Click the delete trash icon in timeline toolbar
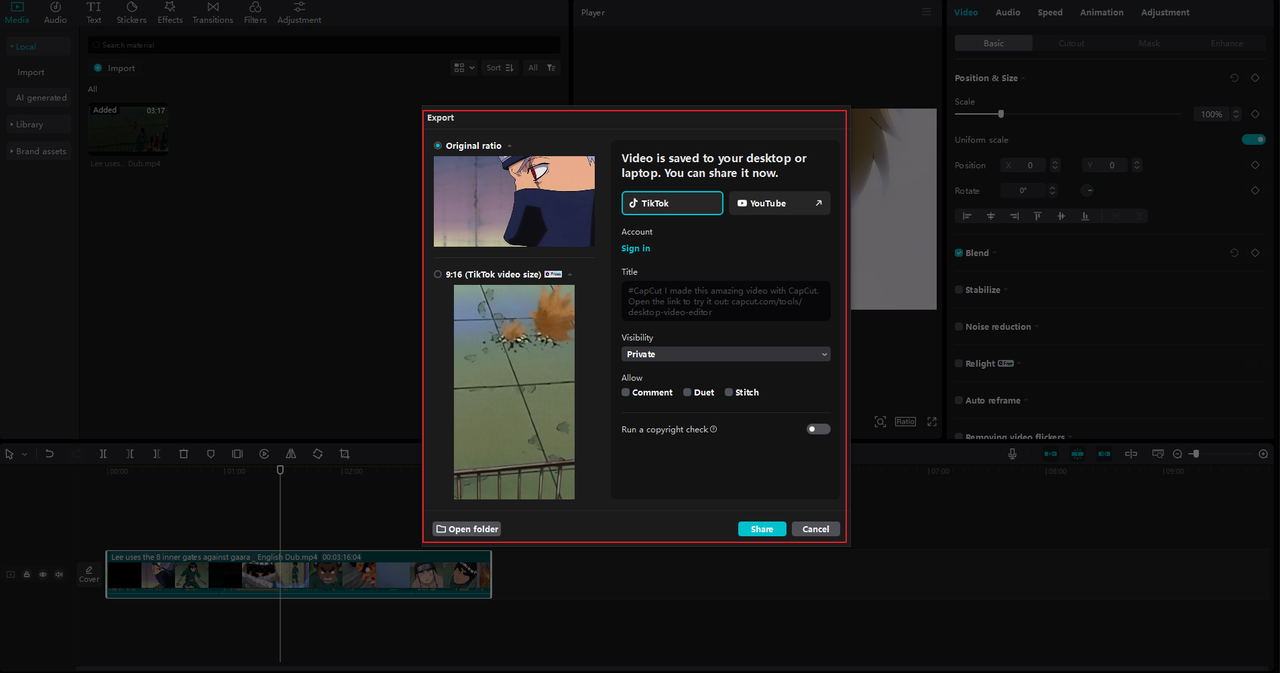Image resolution: width=1280 pixels, height=673 pixels. 183,454
